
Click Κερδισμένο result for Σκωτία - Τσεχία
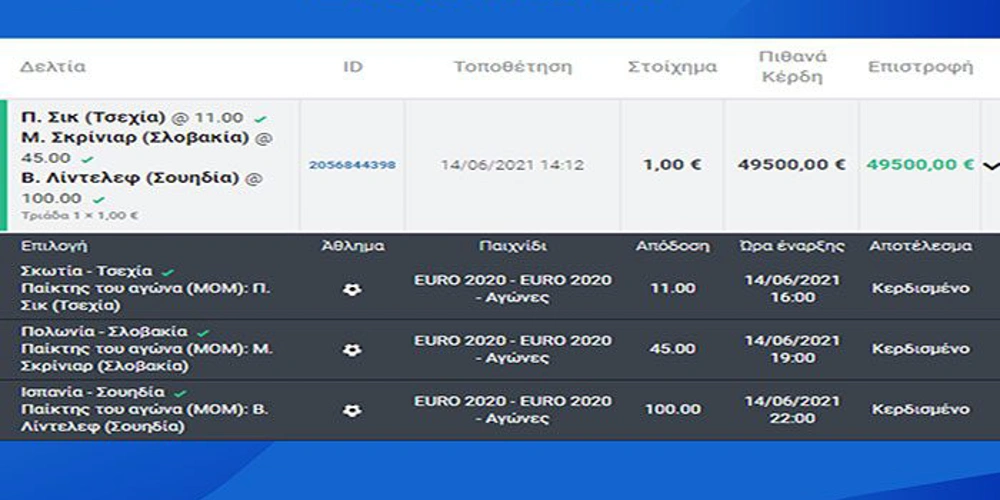click(920, 289)
